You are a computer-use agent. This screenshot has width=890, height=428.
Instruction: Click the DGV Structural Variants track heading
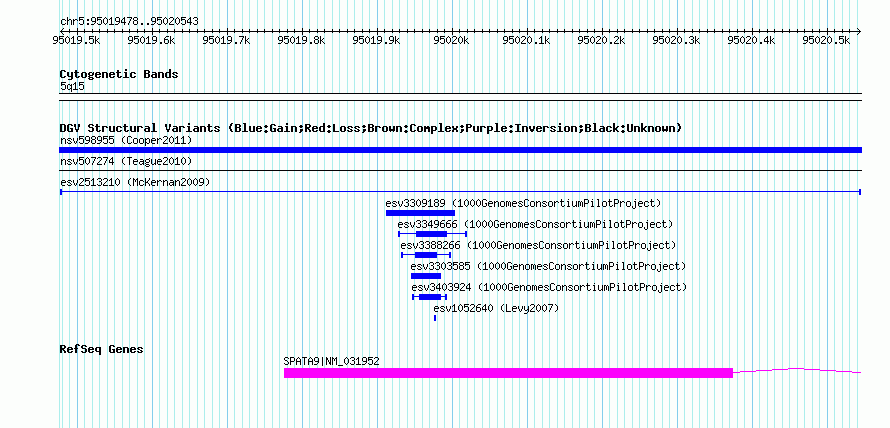click(371, 128)
